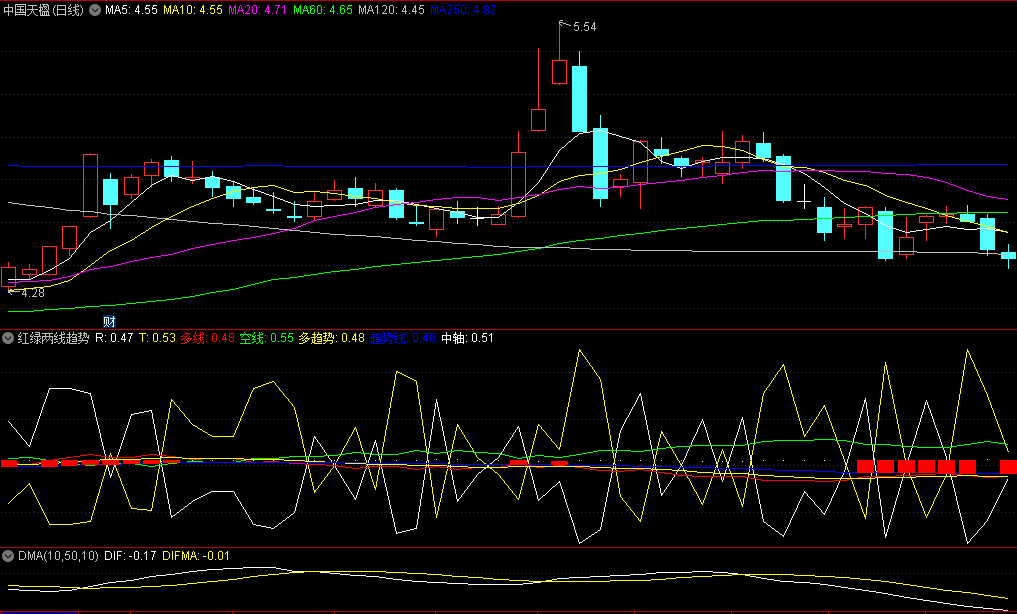1017x614 pixels.
Task: Select the 中国天楹 (日线) stock title
Action: (43, 10)
